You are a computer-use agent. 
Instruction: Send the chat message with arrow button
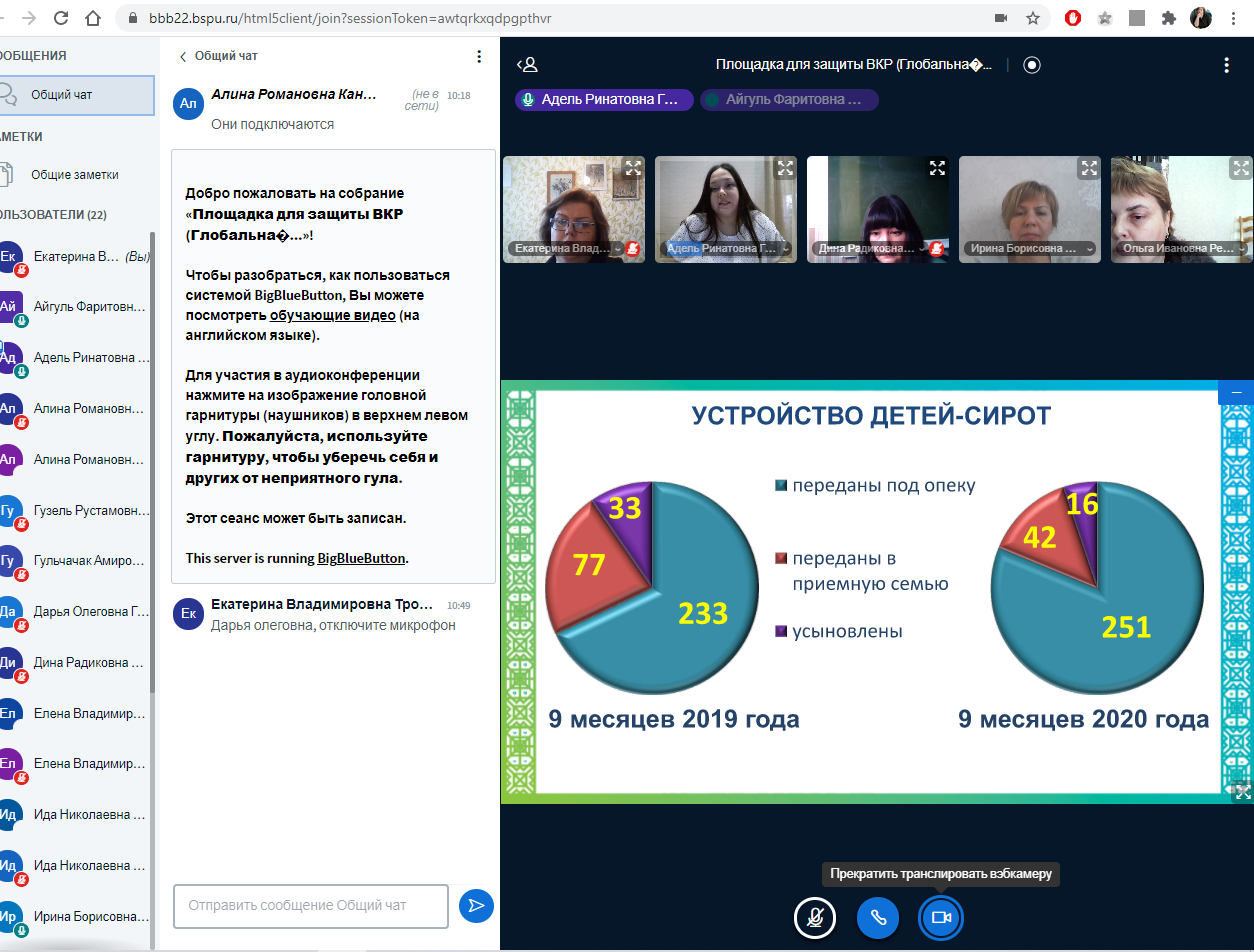477,905
